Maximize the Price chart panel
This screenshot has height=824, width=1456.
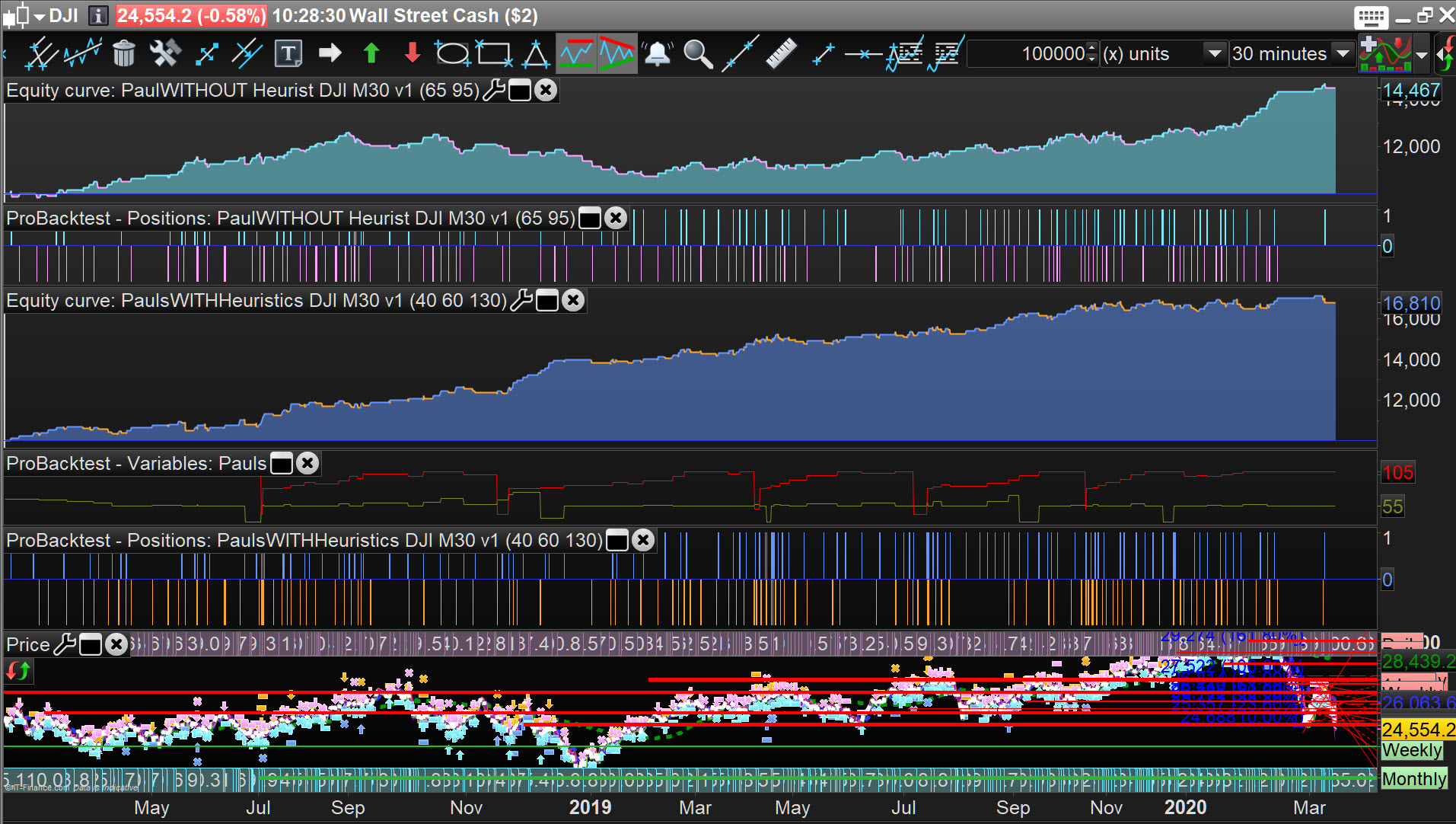[x=91, y=645]
